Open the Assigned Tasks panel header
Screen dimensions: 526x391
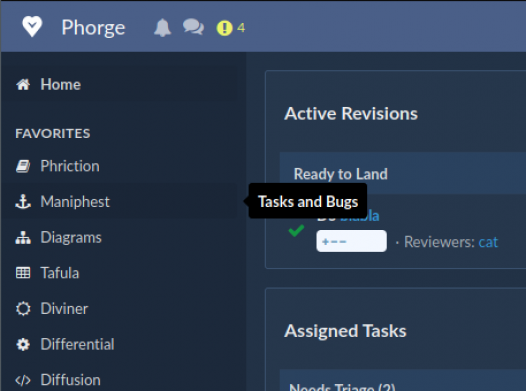[345, 331]
